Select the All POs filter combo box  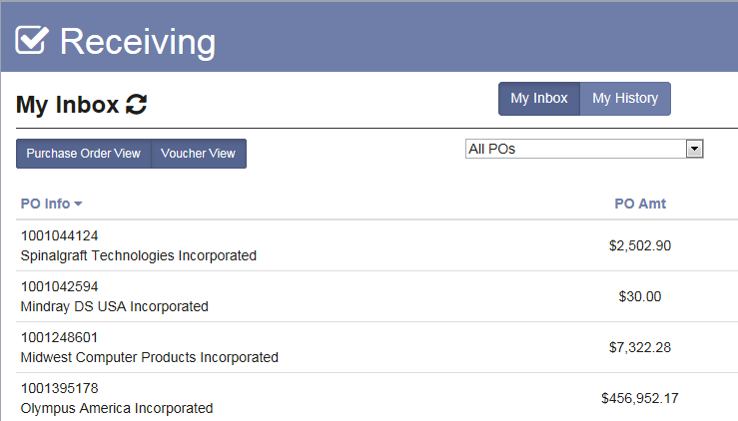(584, 149)
